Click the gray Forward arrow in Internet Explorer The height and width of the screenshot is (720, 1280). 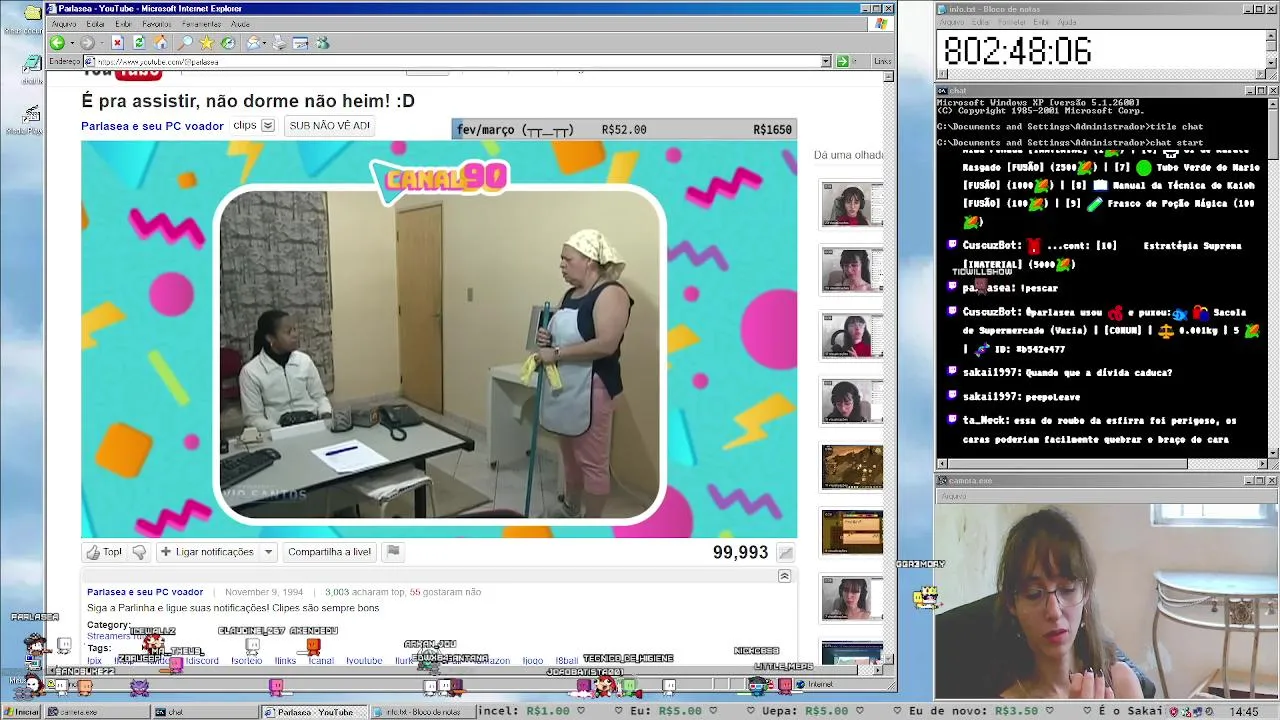tap(87, 43)
